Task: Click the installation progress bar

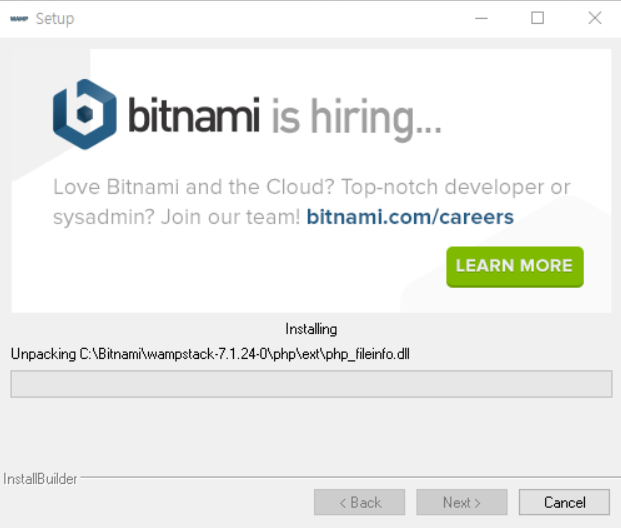Action: pyautogui.click(x=311, y=384)
